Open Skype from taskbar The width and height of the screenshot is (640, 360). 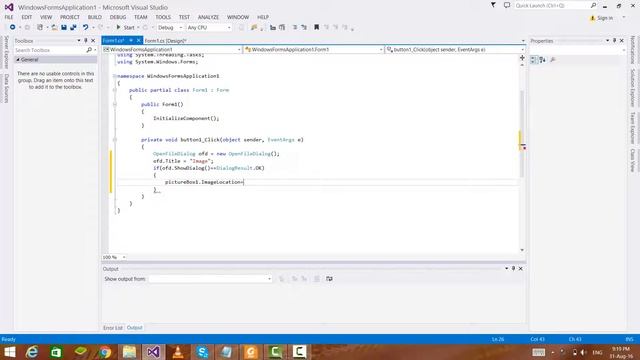coord(202,352)
